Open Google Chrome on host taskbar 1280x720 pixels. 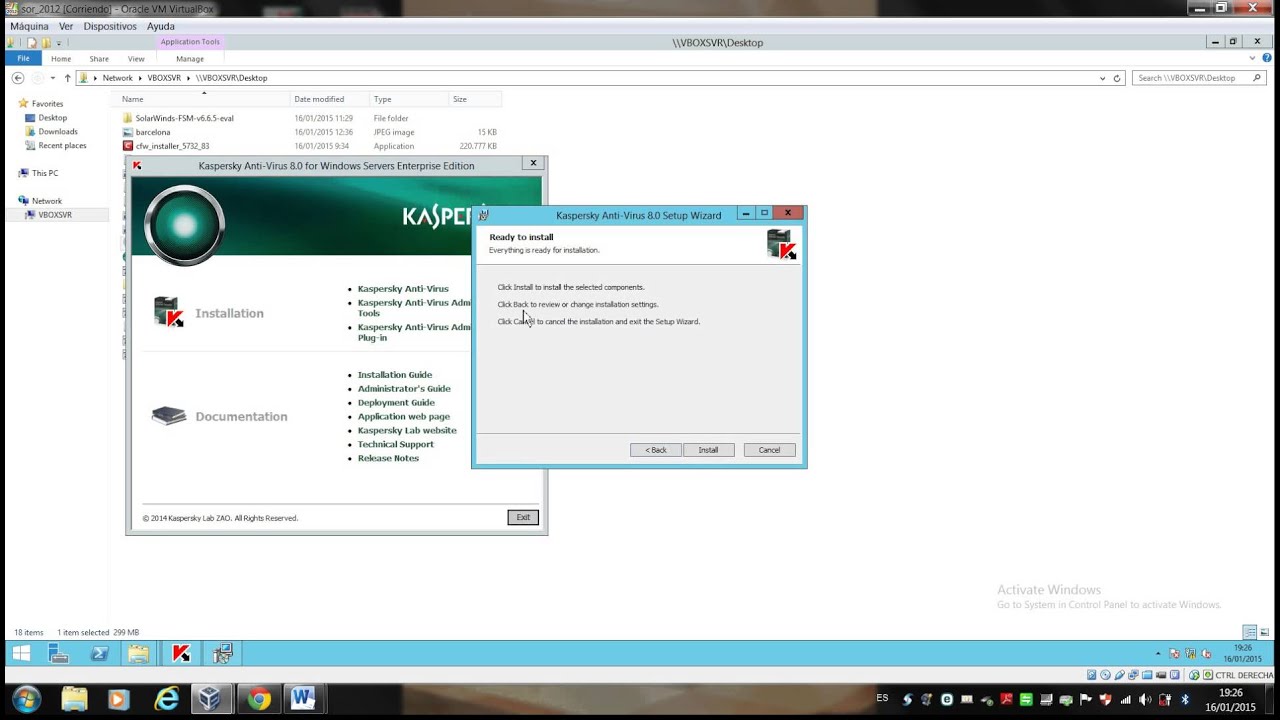click(x=258, y=700)
